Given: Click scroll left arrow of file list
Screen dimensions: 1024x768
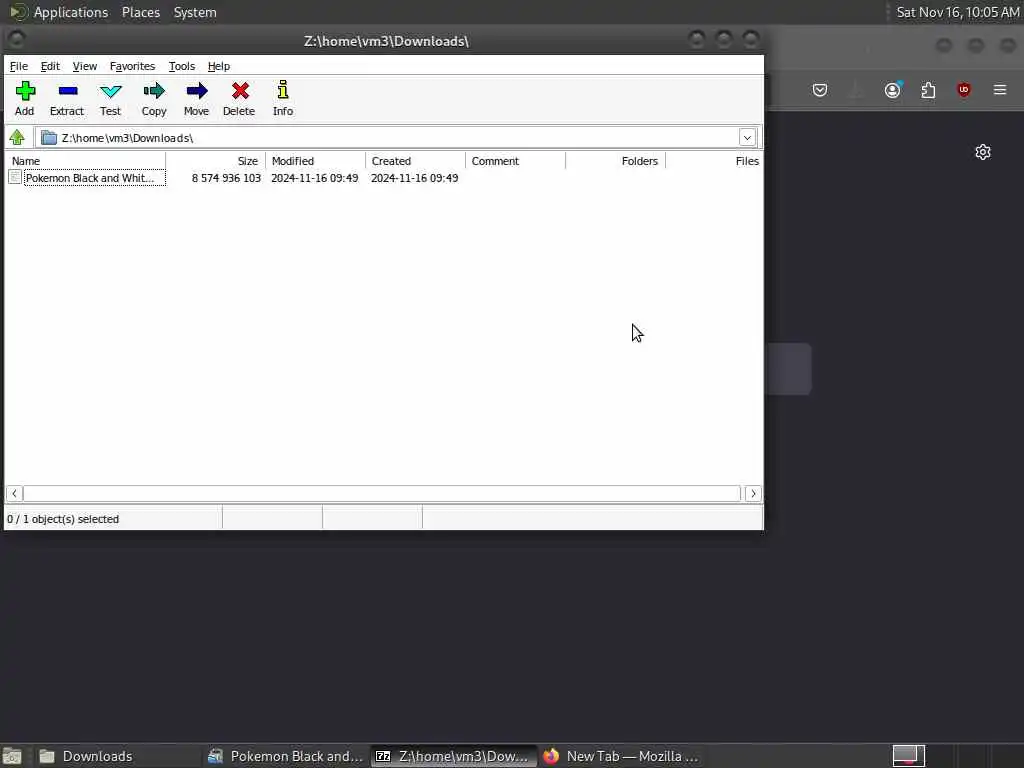Looking at the screenshot, I should [14, 494].
